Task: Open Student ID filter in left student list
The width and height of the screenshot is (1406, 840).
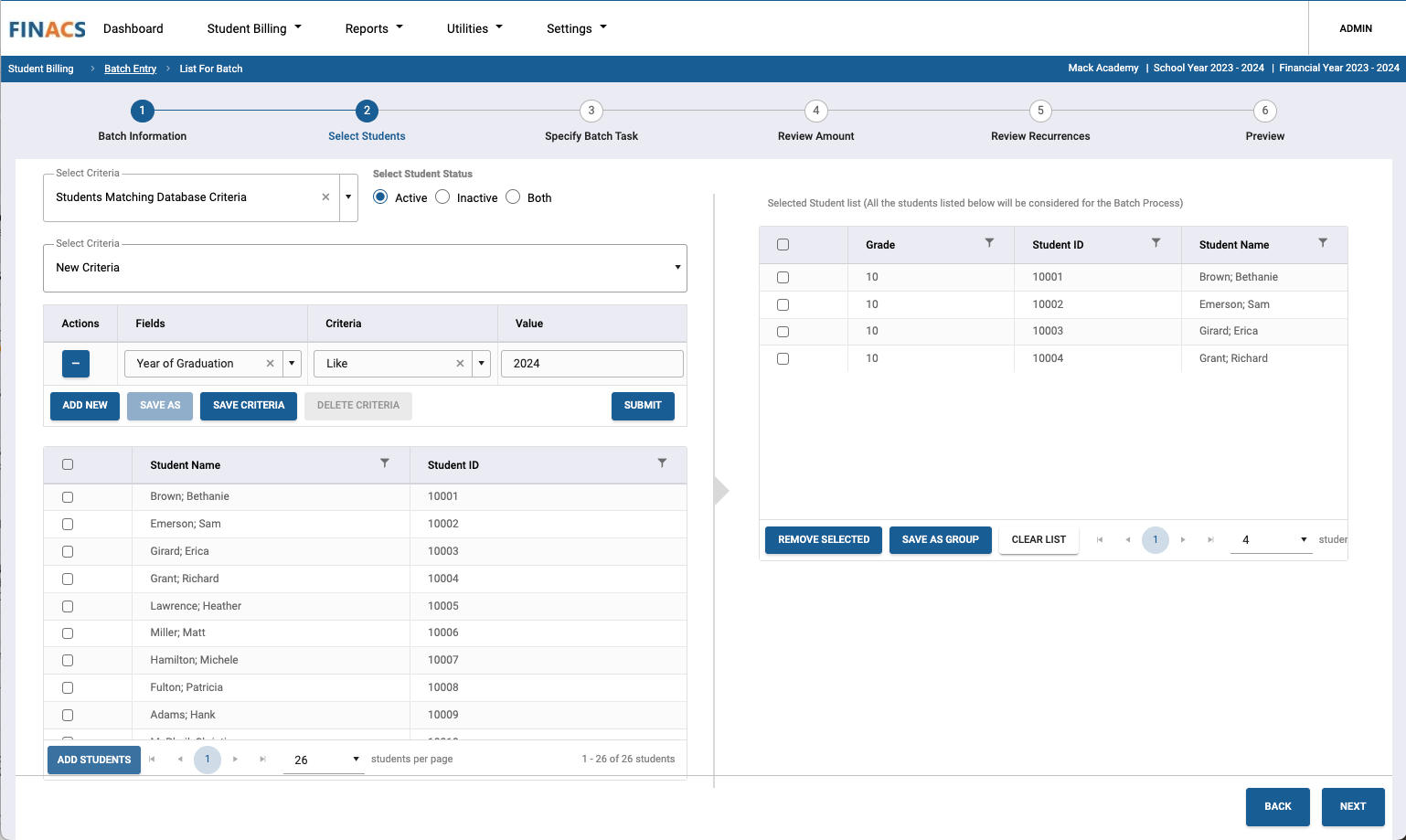Action: point(662,463)
